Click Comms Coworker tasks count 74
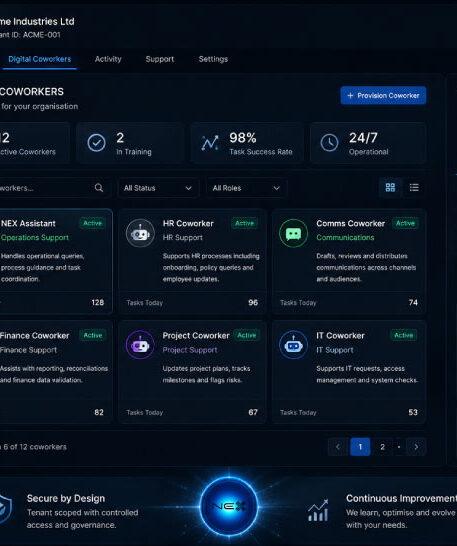 click(x=413, y=303)
